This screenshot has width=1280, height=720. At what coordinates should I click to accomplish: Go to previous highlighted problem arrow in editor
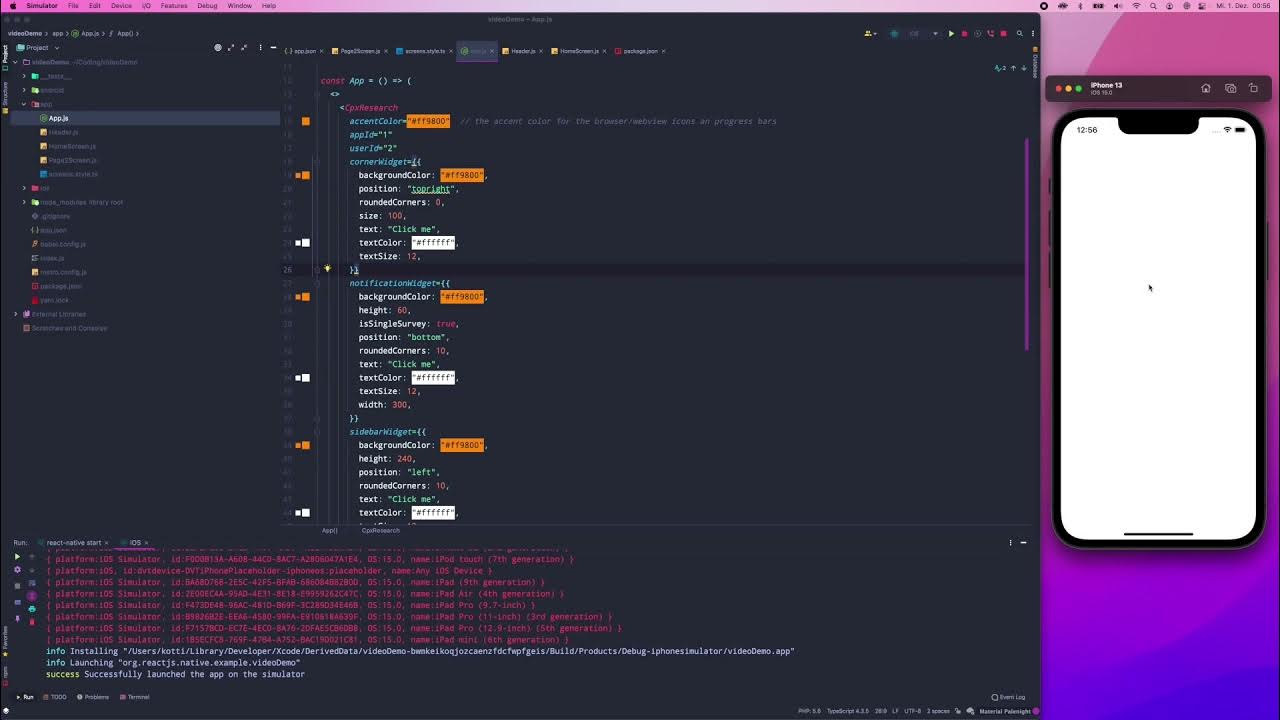[1013, 68]
